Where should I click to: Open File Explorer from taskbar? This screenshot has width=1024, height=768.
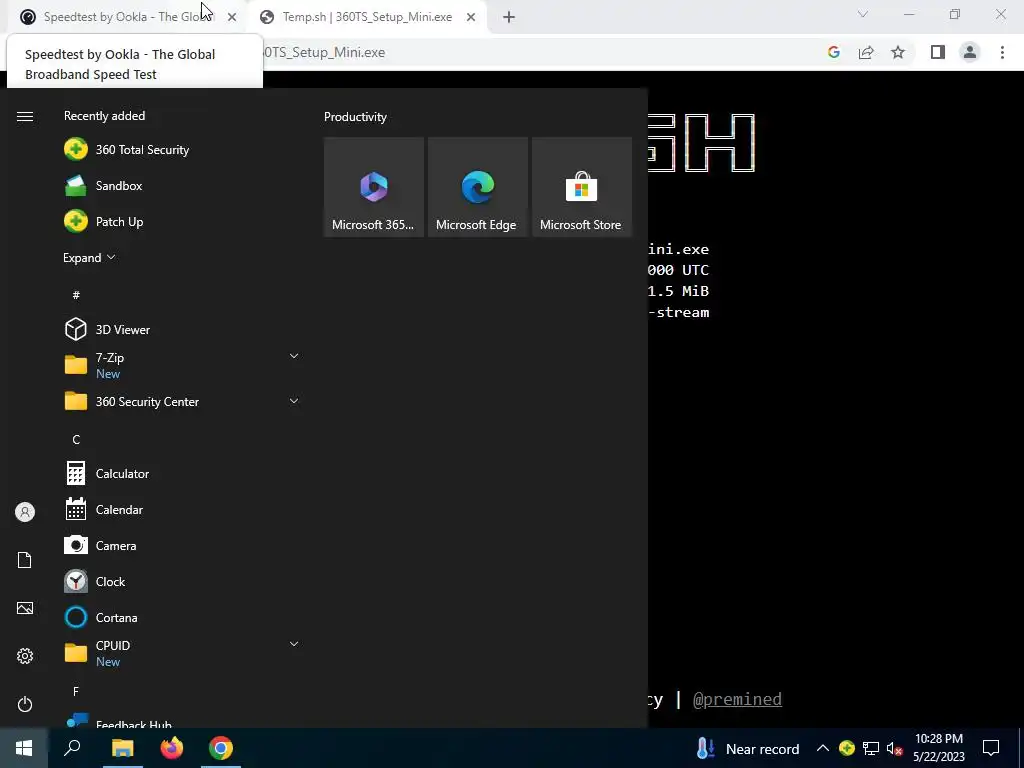(x=122, y=748)
